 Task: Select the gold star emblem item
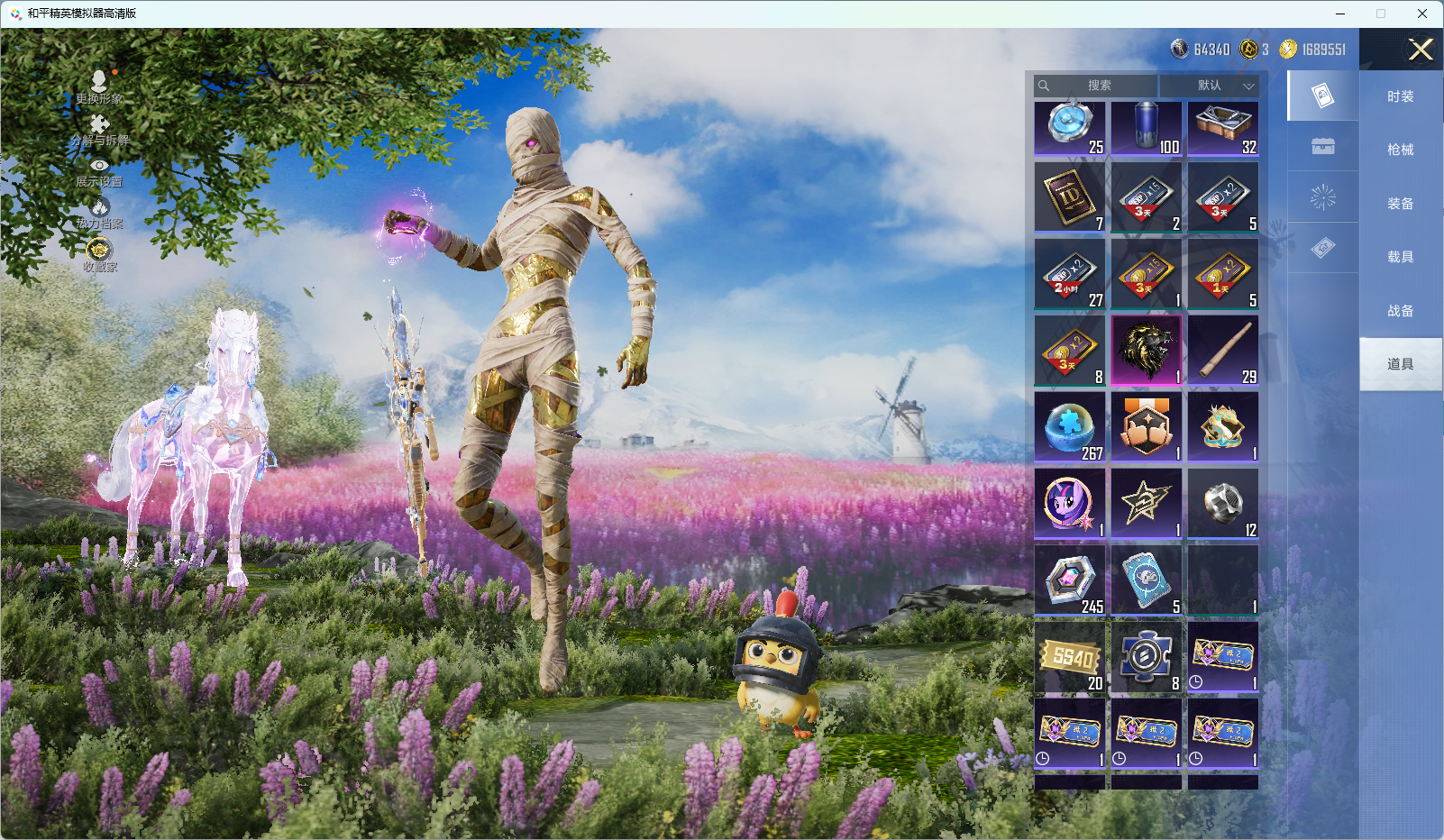[x=1147, y=504]
